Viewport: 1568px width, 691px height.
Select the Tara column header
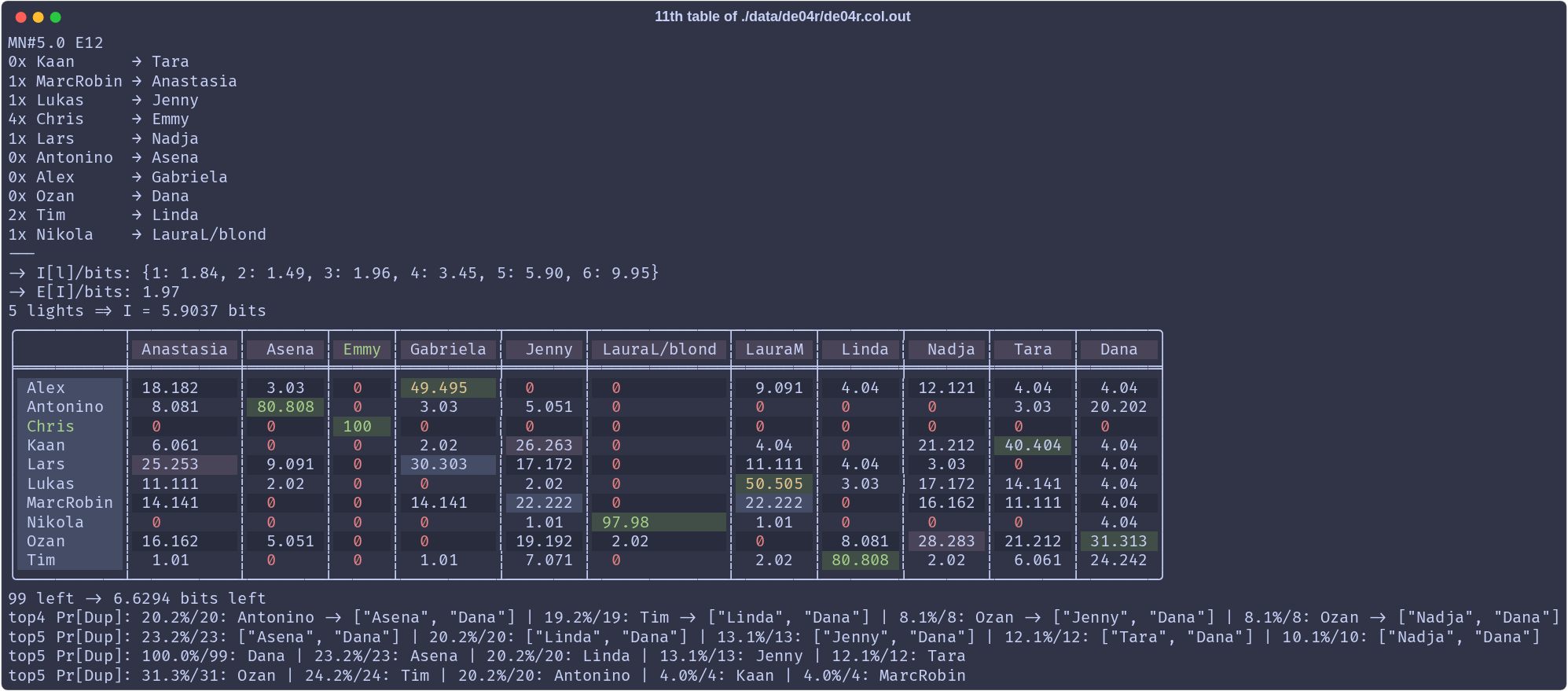coord(1033,349)
